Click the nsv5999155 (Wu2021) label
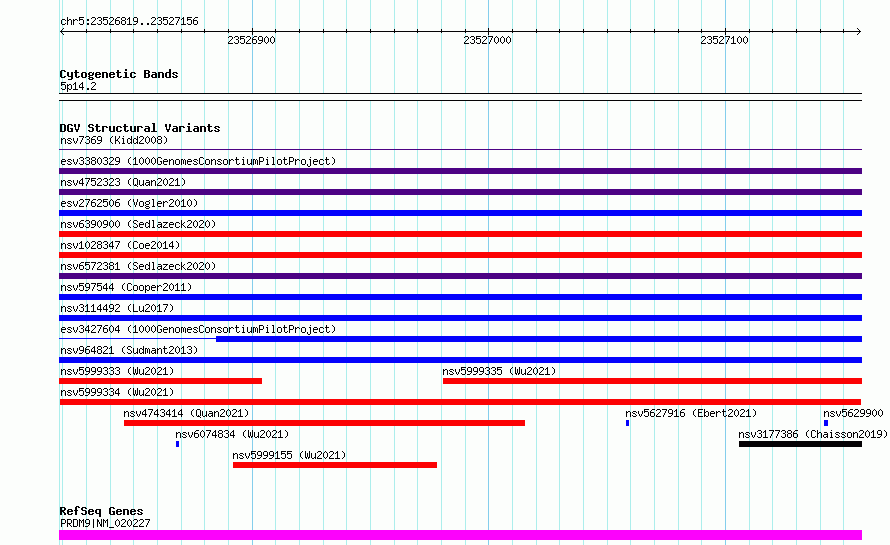The width and height of the screenshot is (890, 545). (289, 455)
